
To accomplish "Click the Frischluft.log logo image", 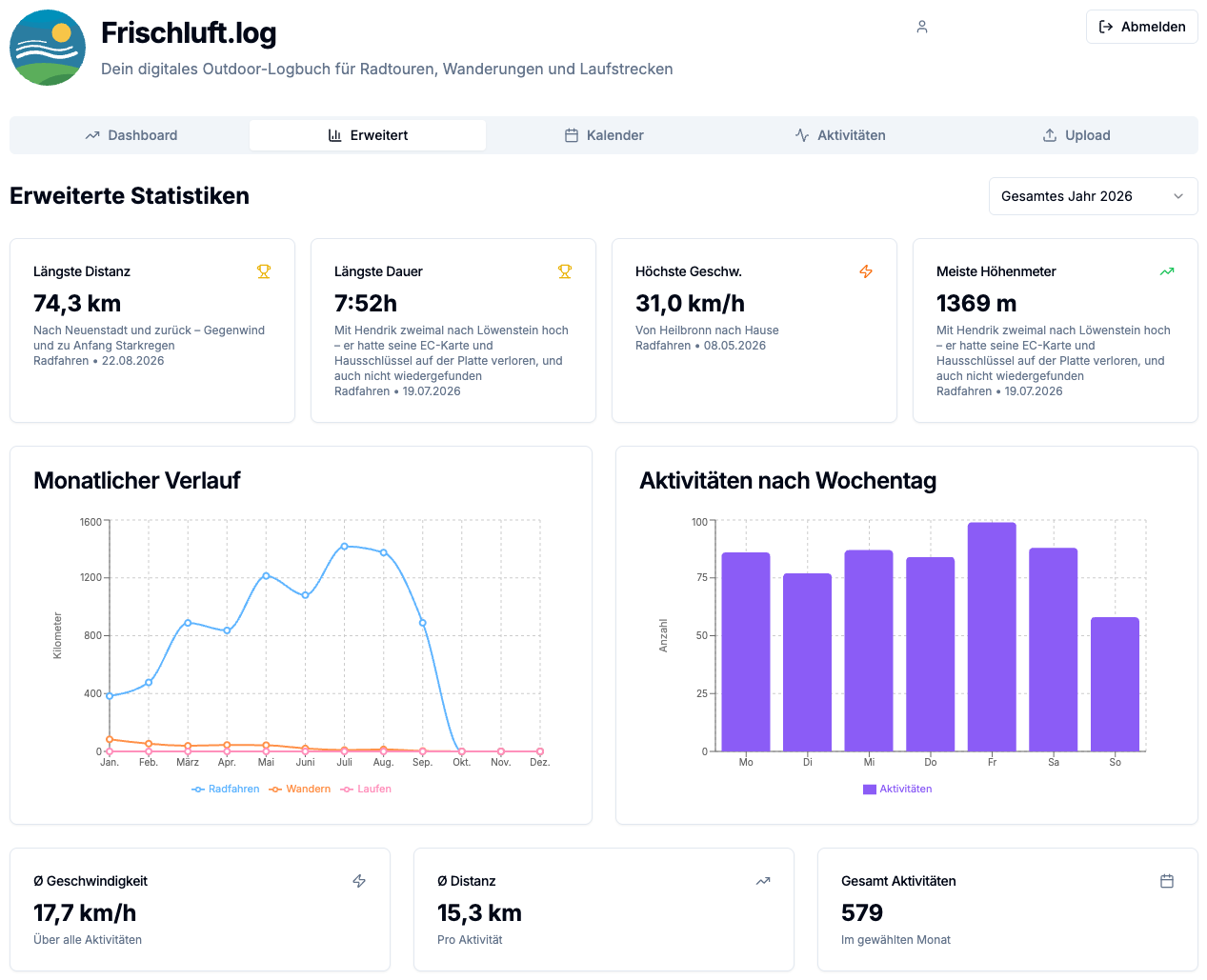I will [x=48, y=48].
